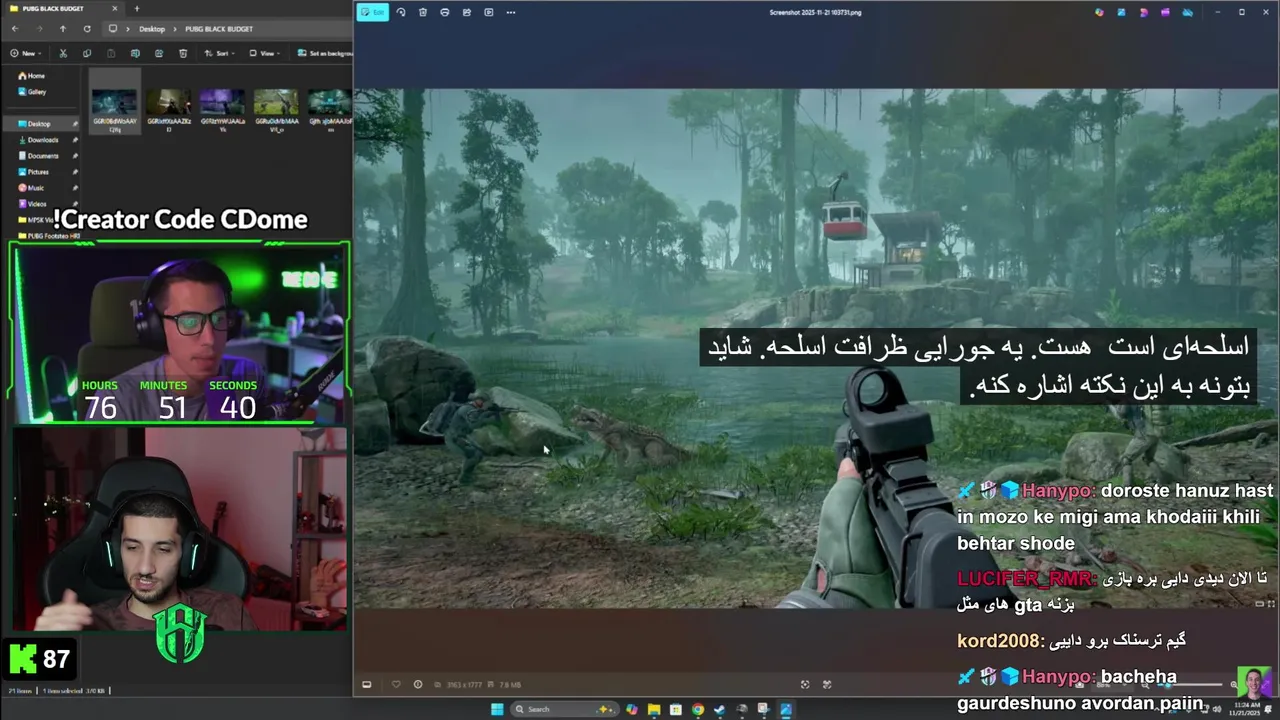Open Downloads in Explorer sidebar
The image size is (1280, 720).
pyautogui.click(x=42, y=140)
